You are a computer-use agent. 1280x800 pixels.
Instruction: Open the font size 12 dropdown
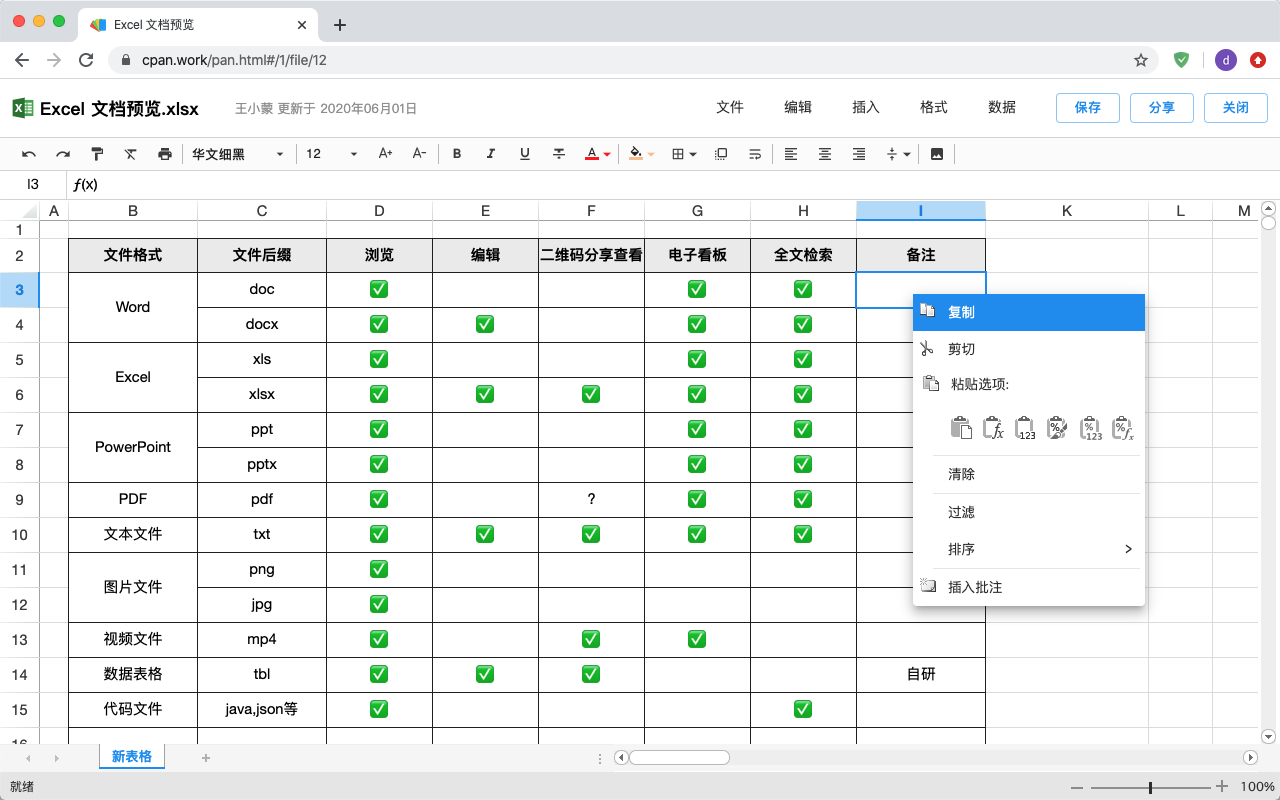[x=332, y=154]
